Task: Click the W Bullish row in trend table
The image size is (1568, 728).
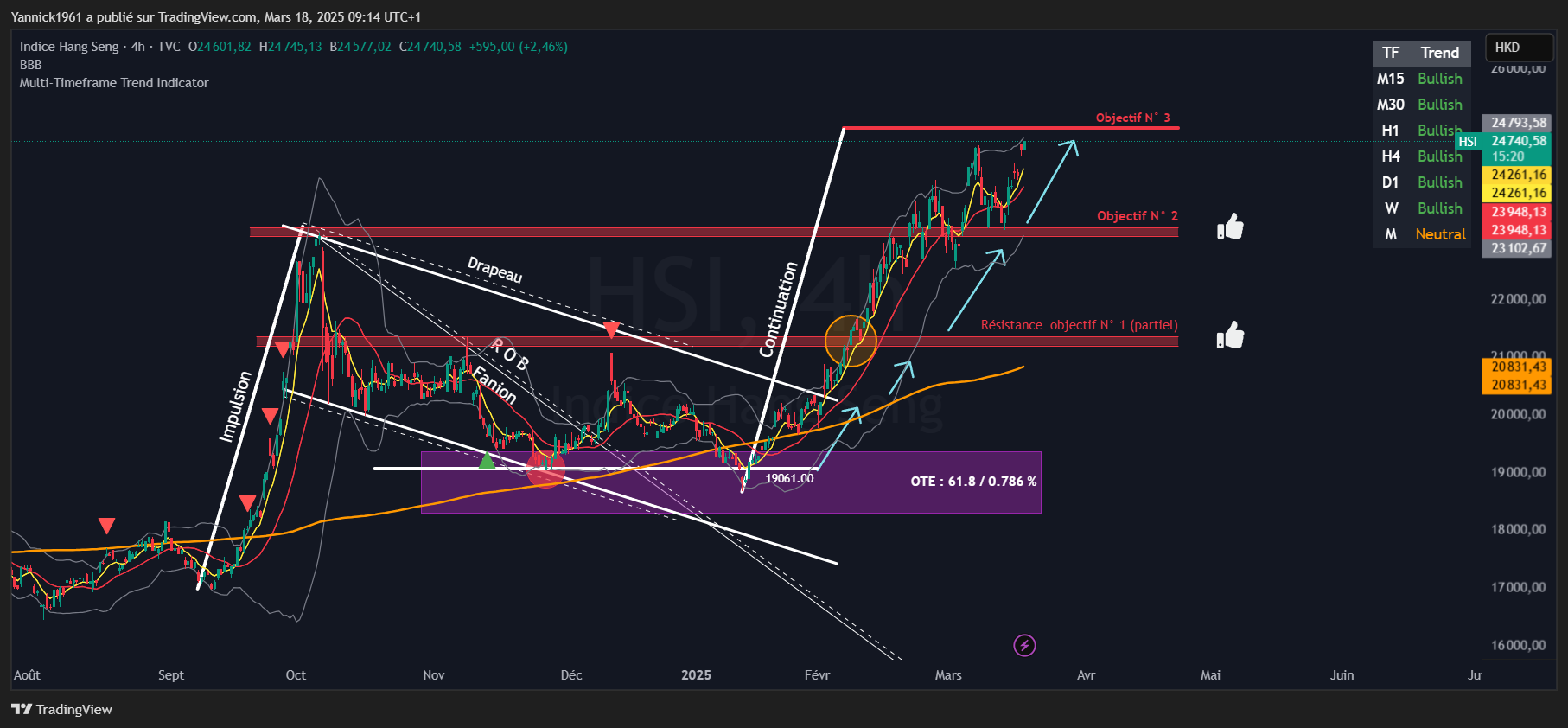Action: point(1420,208)
